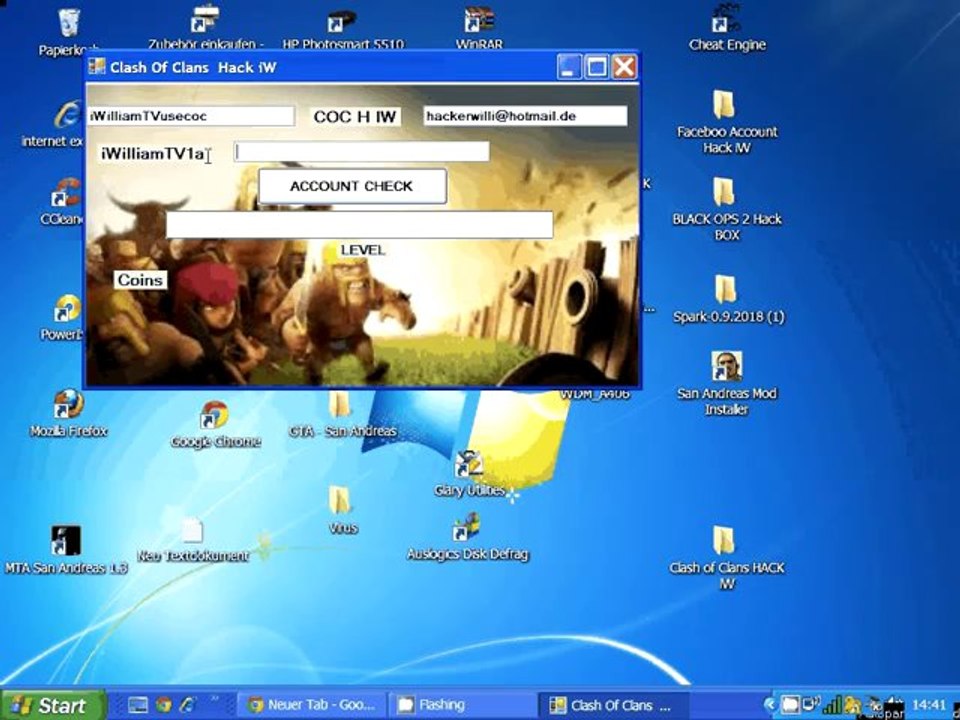Open the Virus folder on desktop
960x720 pixels.
coord(339,501)
